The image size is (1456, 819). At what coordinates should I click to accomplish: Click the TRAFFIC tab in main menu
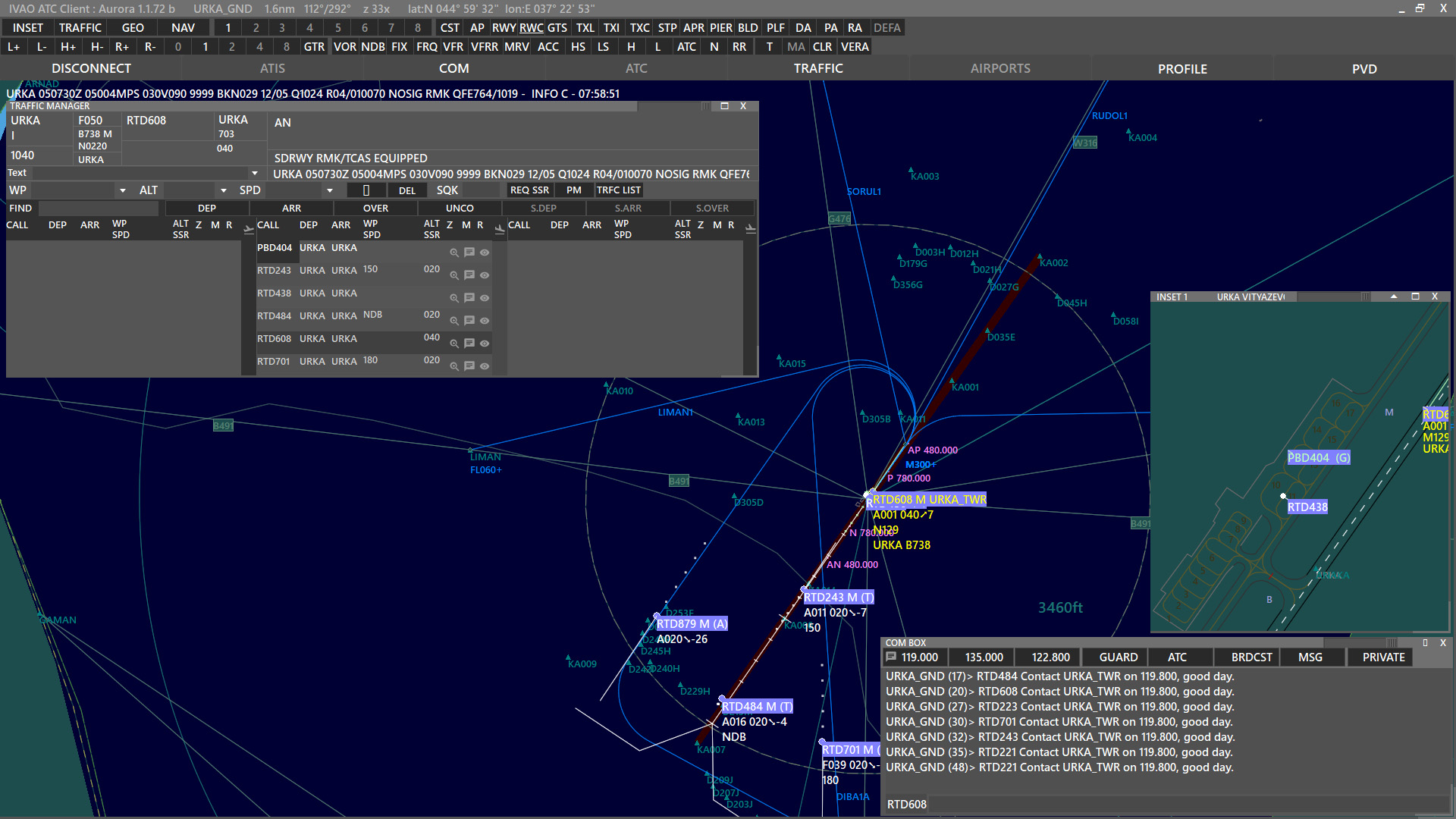(x=818, y=68)
